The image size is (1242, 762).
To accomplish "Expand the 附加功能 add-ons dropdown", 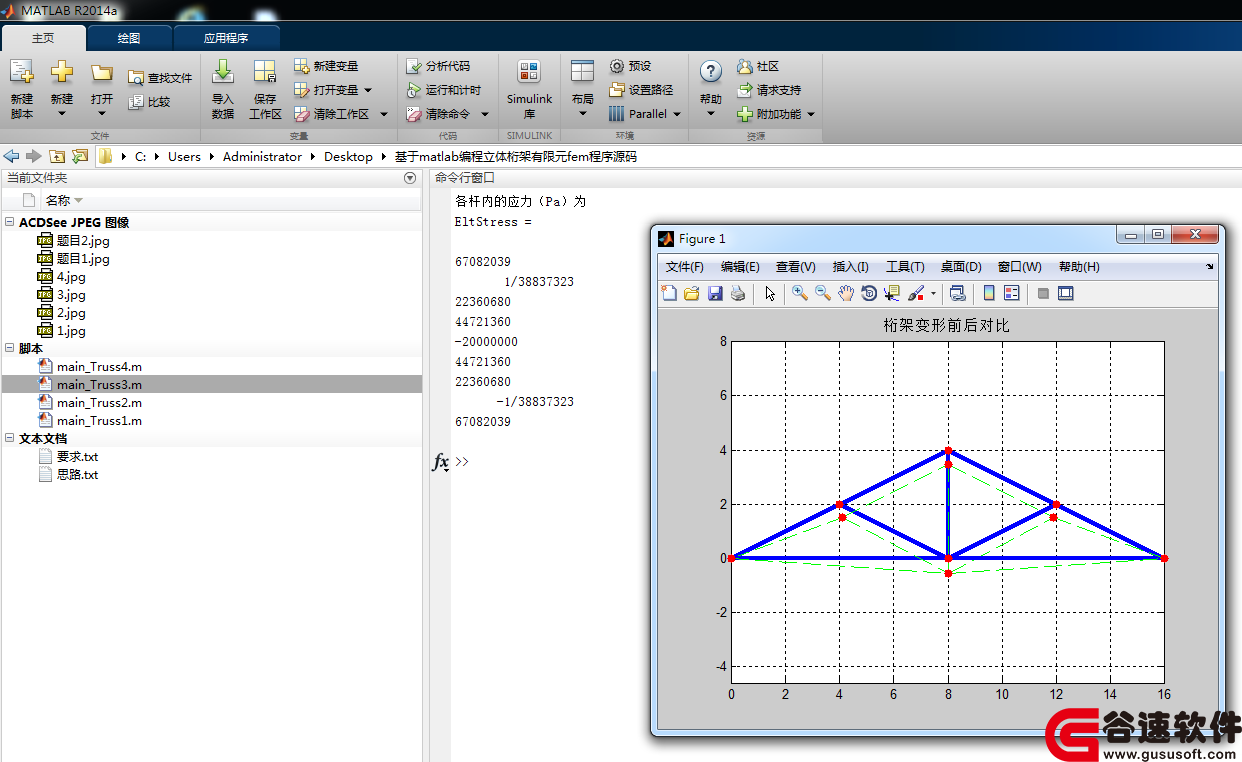I will tap(811, 114).
